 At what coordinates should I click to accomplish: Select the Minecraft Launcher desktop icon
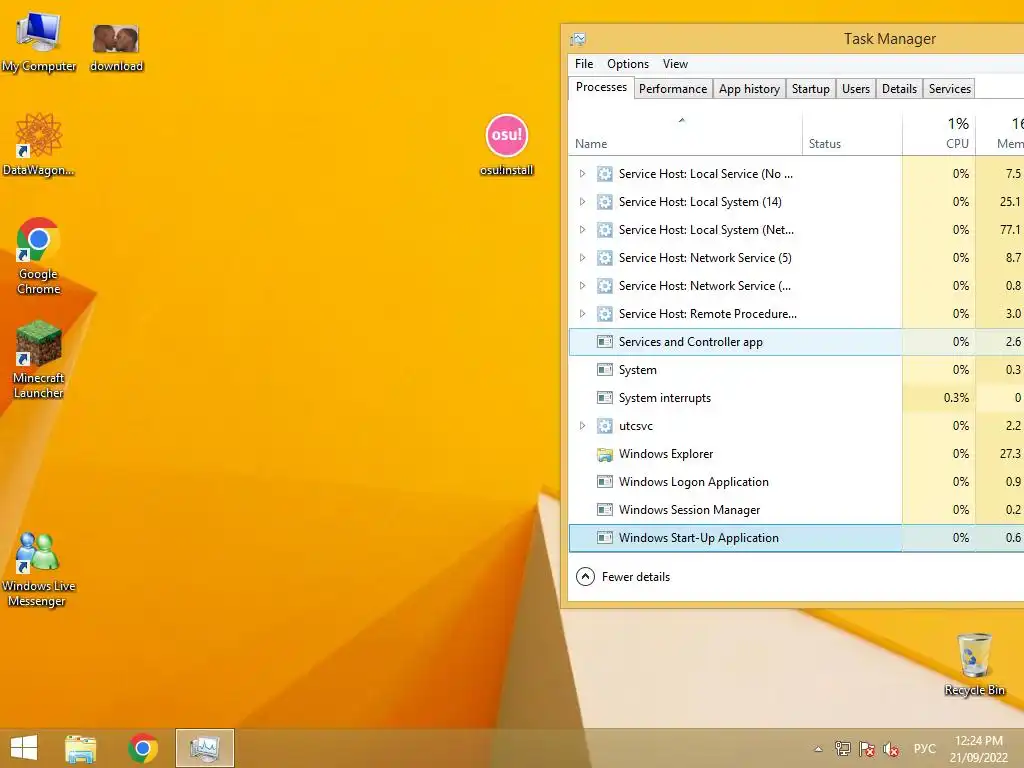39,359
